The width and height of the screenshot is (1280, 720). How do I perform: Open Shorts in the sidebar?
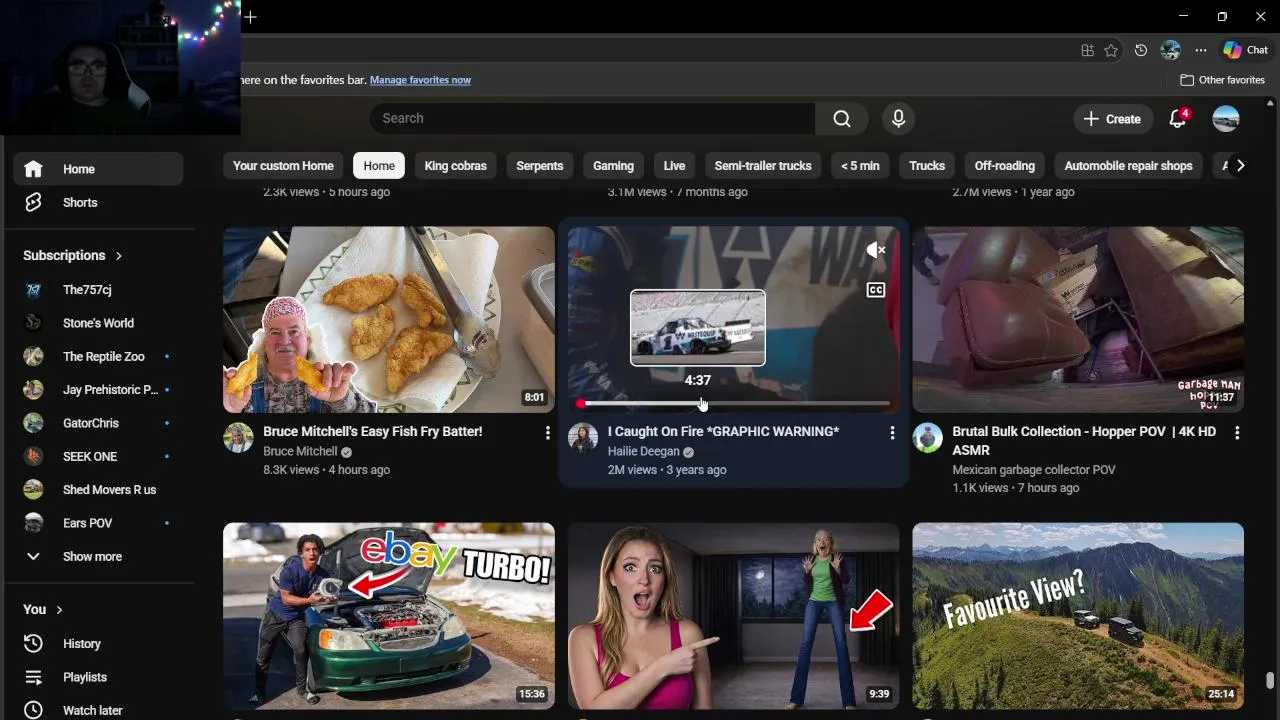click(98, 202)
